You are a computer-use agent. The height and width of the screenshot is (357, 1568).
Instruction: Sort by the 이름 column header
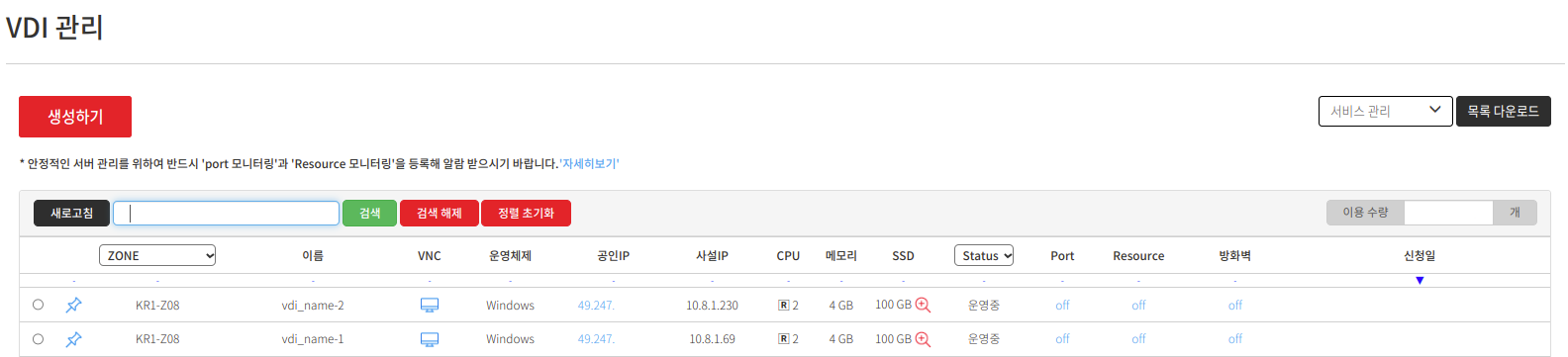[x=313, y=255]
